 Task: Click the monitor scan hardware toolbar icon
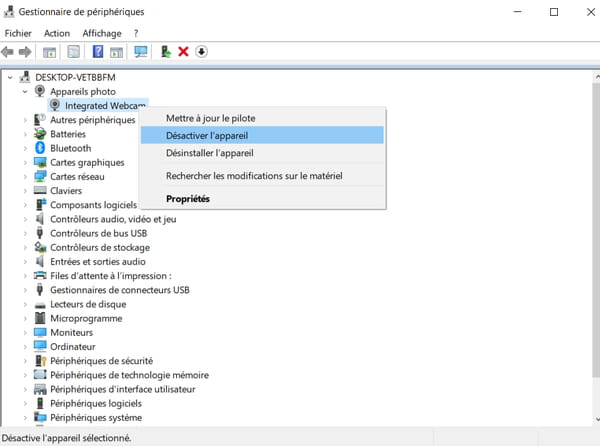141,52
